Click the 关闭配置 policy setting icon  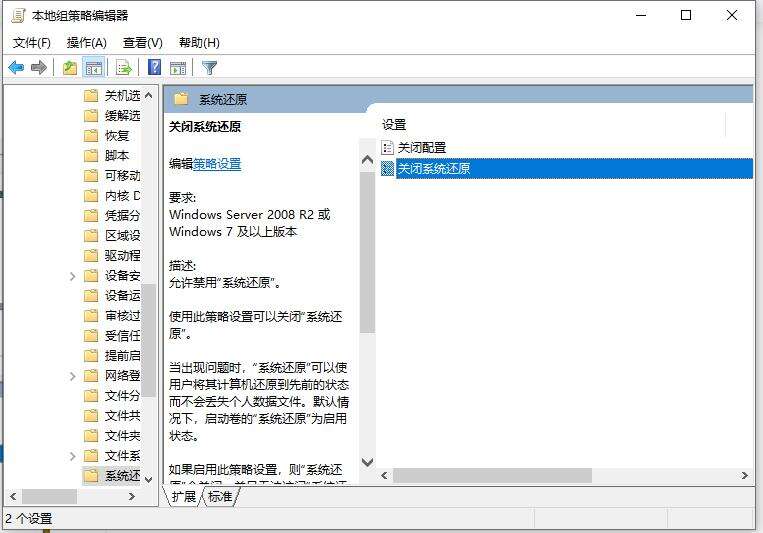pos(387,147)
